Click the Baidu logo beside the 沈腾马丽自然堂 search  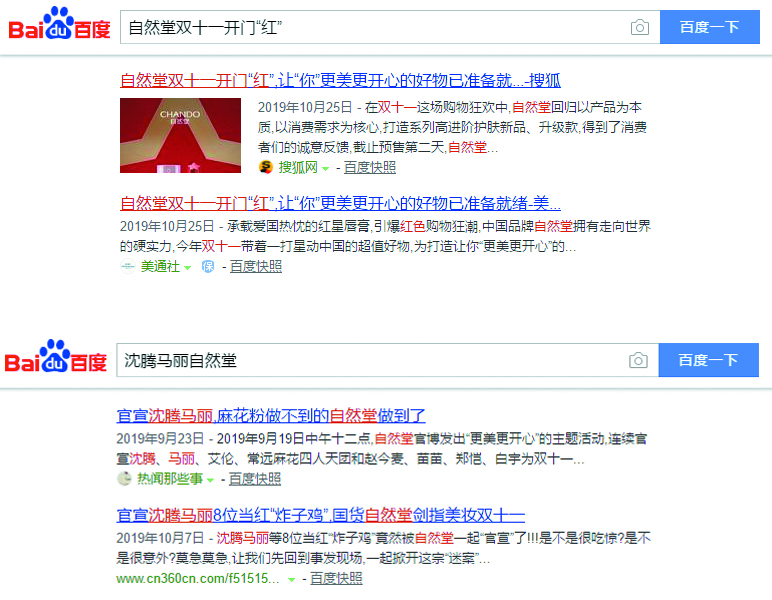(56, 356)
